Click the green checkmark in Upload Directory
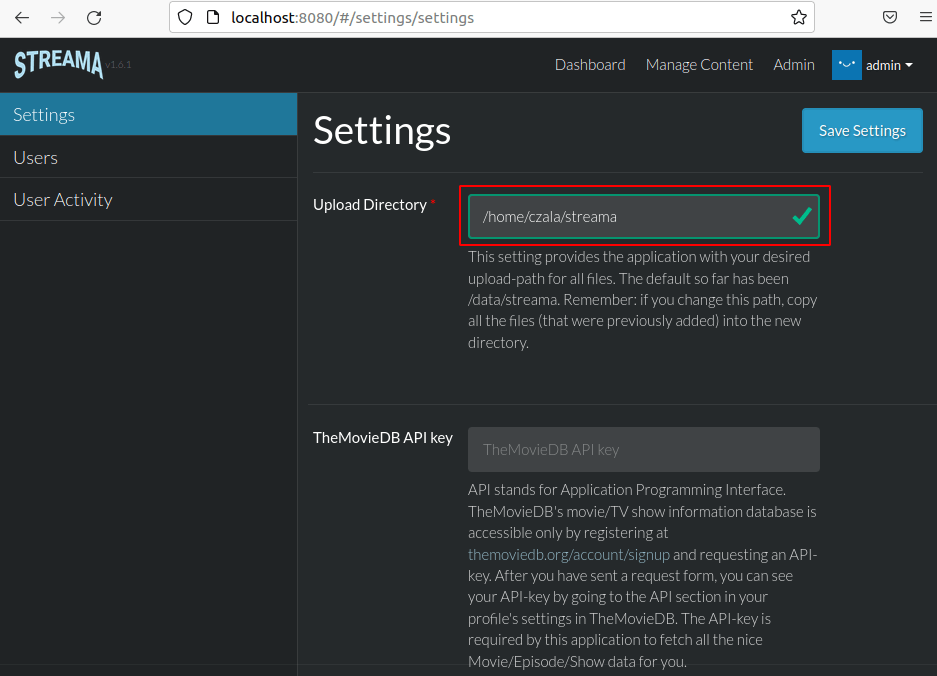The image size is (937, 676). pos(801,216)
